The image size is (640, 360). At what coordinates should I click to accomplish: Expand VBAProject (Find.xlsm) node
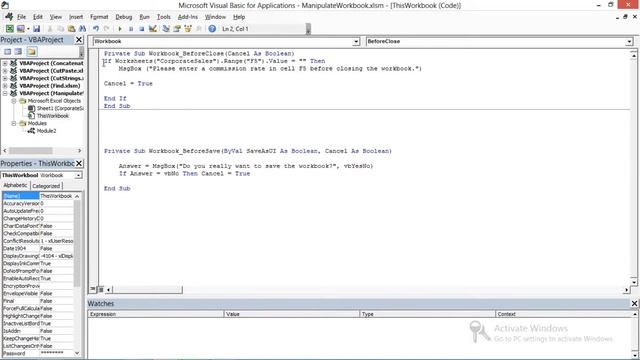click(5, 86)
